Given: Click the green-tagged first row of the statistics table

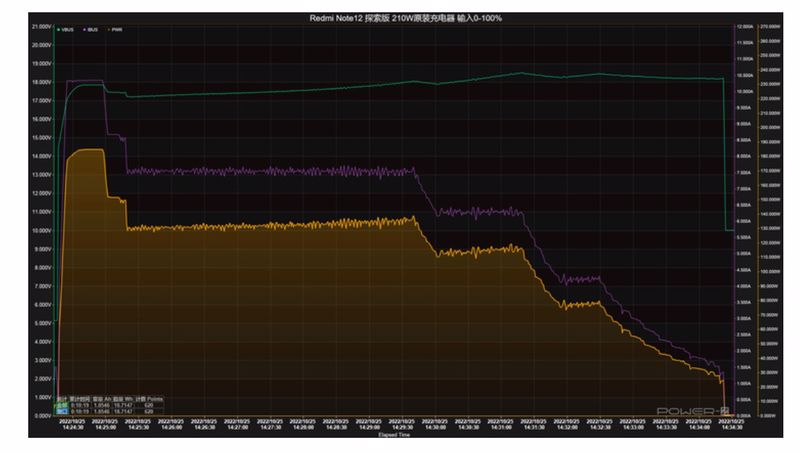Looking at the screenshot, I should click(x=110, y=405).
